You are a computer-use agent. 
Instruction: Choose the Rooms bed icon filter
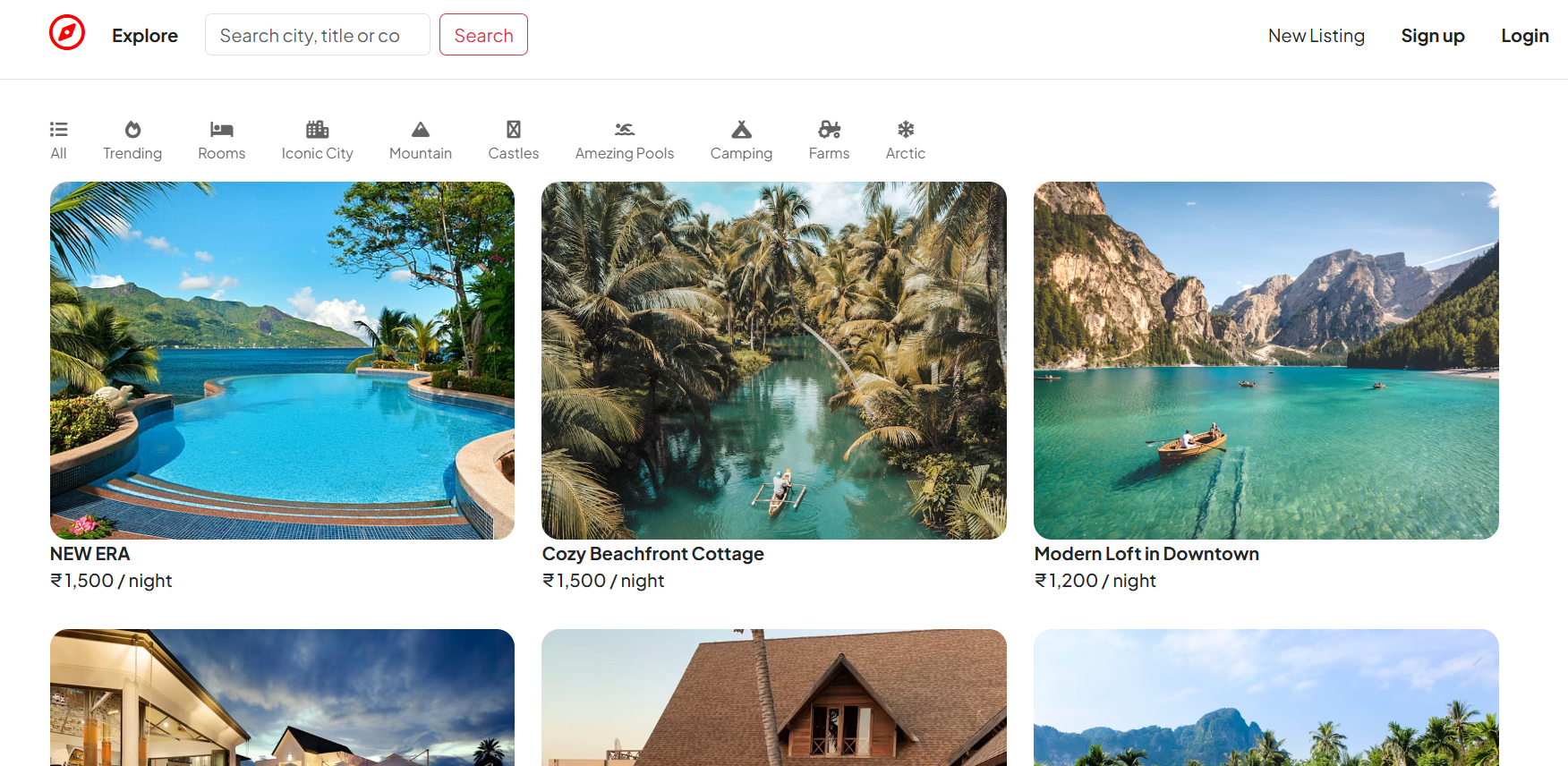coord(222,129)
